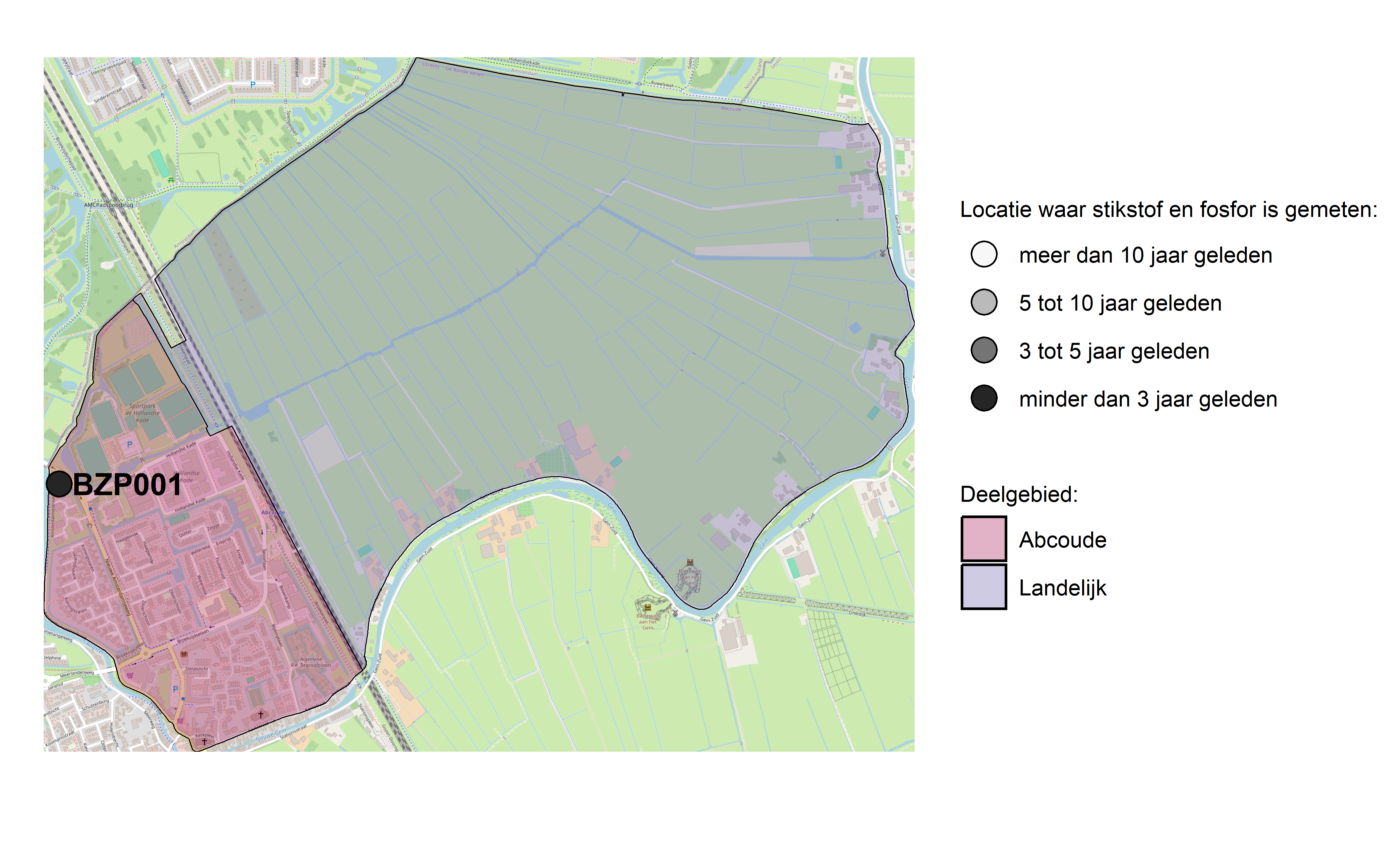Click the parking P icon near Dorpszicht

pos(176,689)
